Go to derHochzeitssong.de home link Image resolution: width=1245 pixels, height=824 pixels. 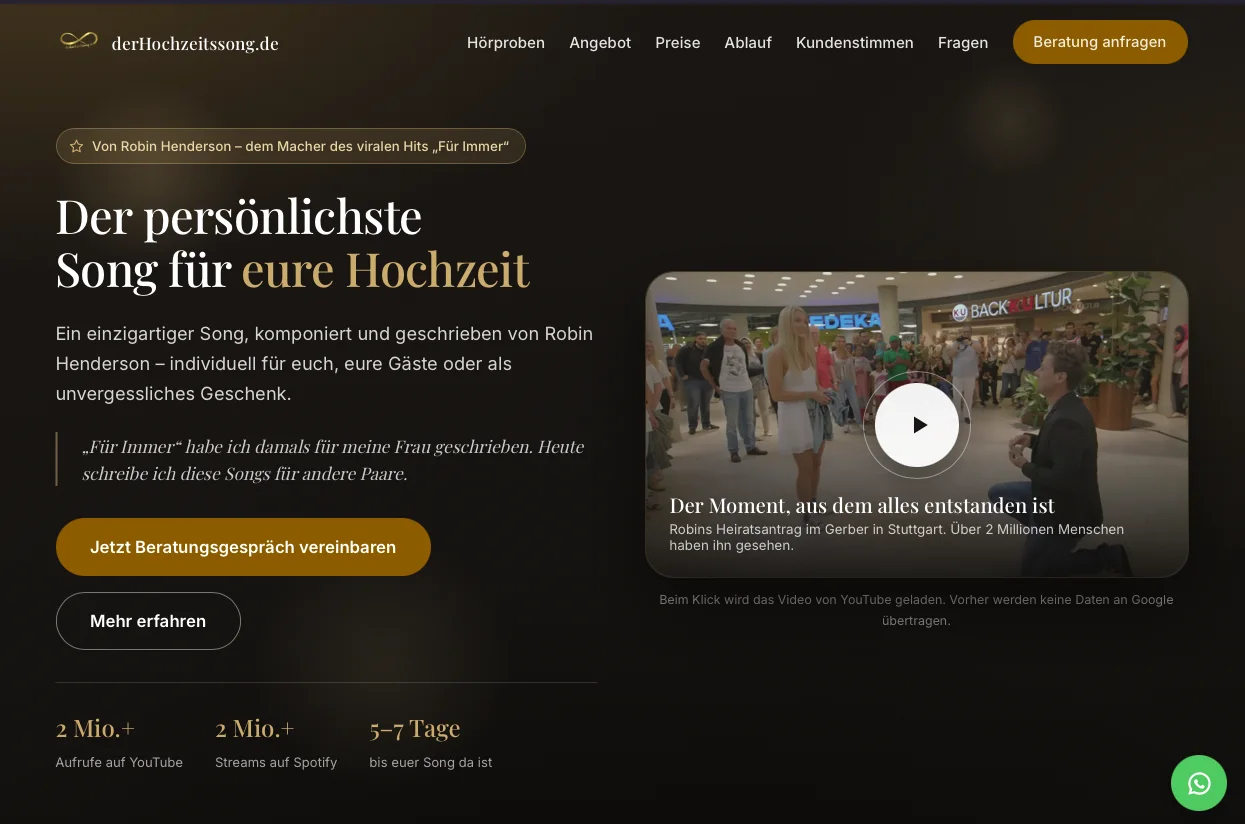point(195,43)
